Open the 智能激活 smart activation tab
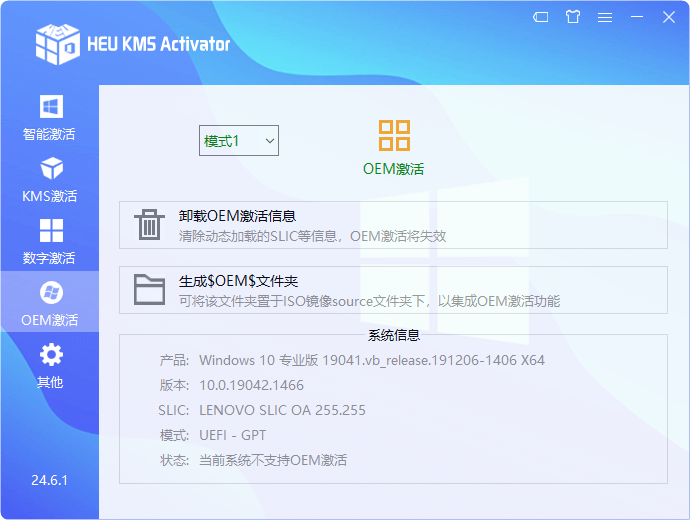Screen dimensions: 690x520 (x=49, y=117)
